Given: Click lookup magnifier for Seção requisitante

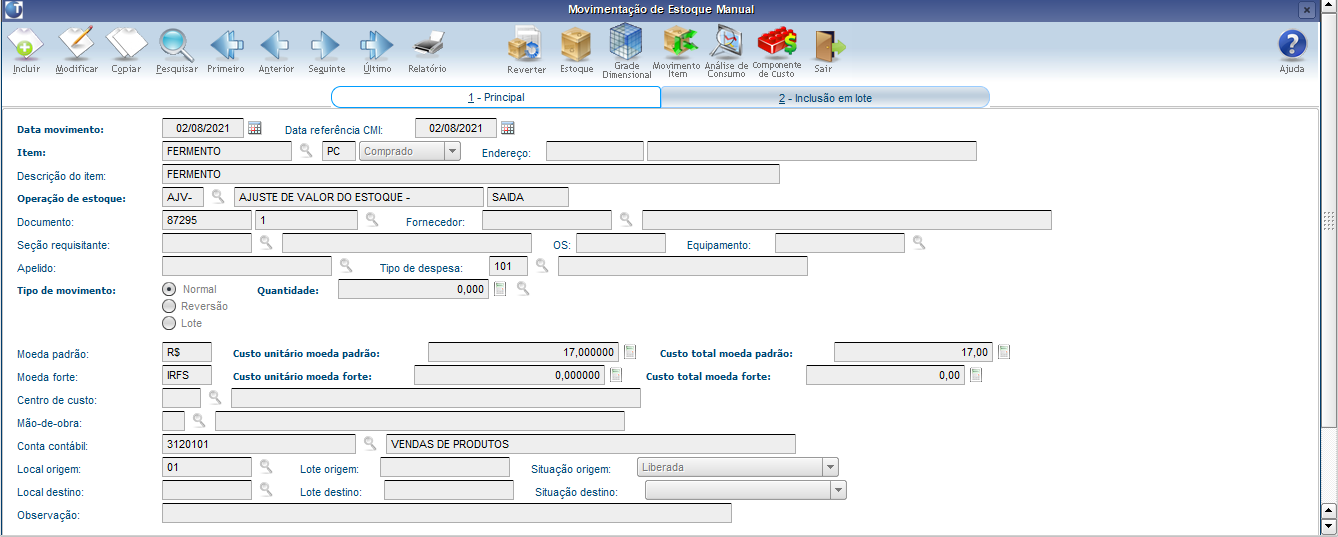Looking at the screenshot, I should 266,242.
